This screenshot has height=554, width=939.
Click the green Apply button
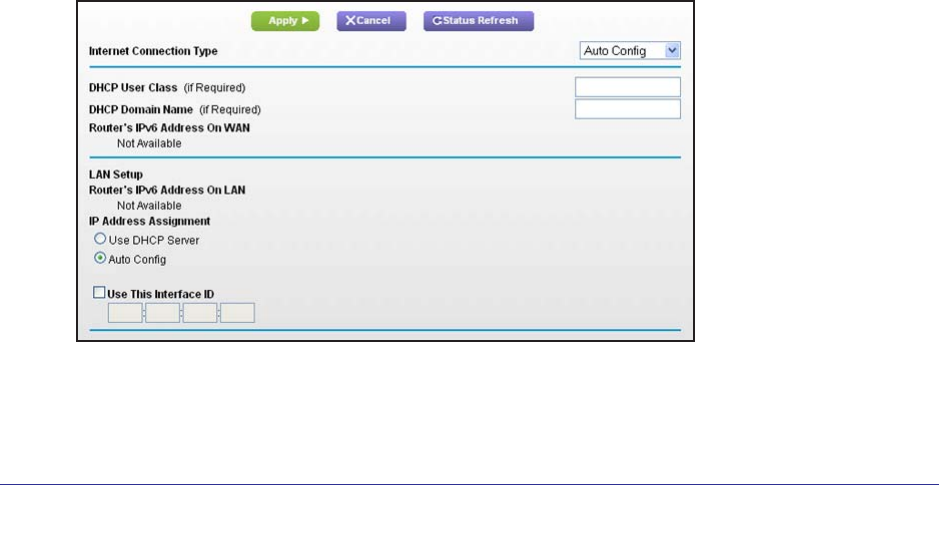tap(285, 21)
